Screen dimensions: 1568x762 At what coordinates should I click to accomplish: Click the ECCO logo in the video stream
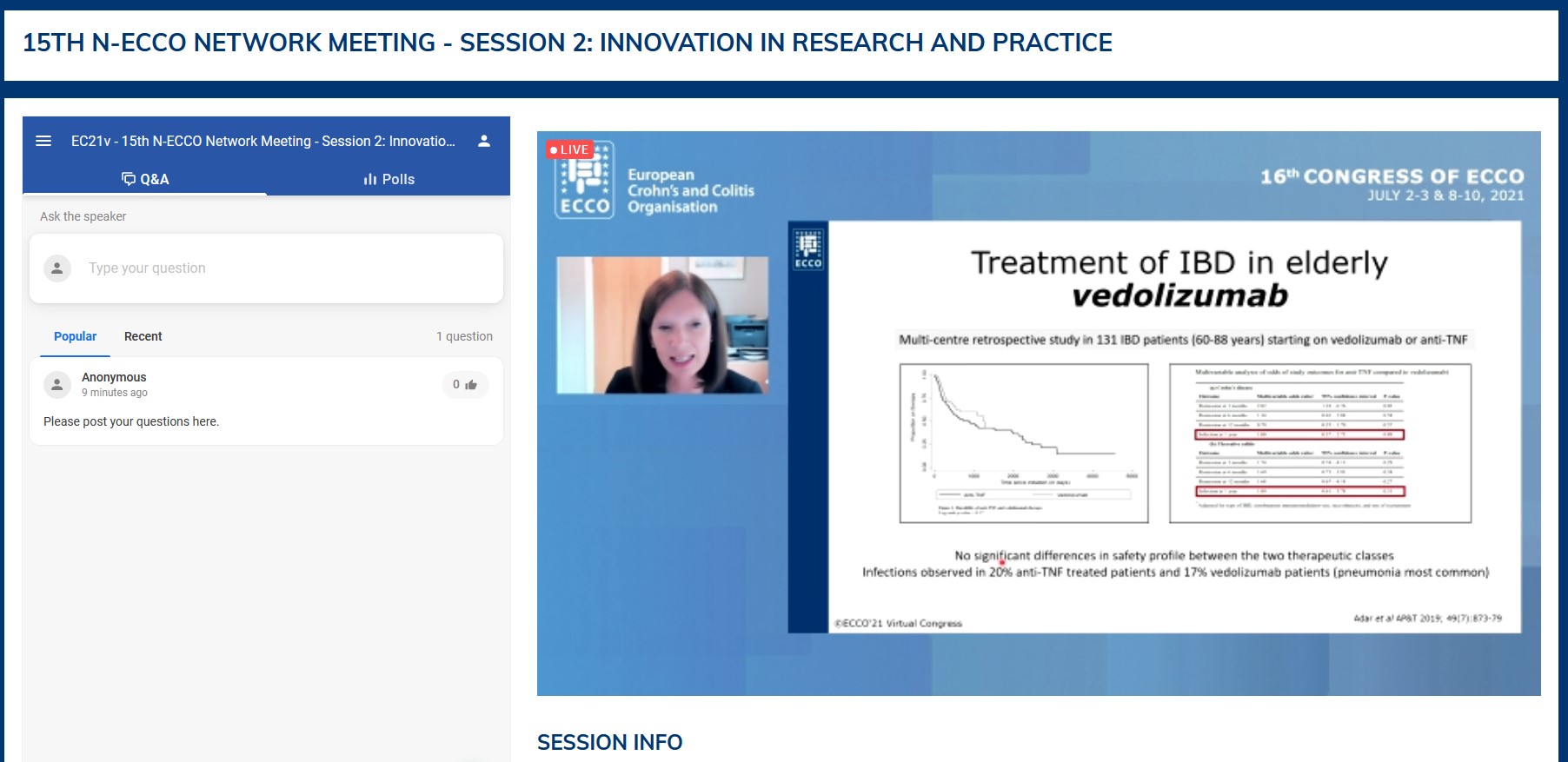(x=585, y=180)
